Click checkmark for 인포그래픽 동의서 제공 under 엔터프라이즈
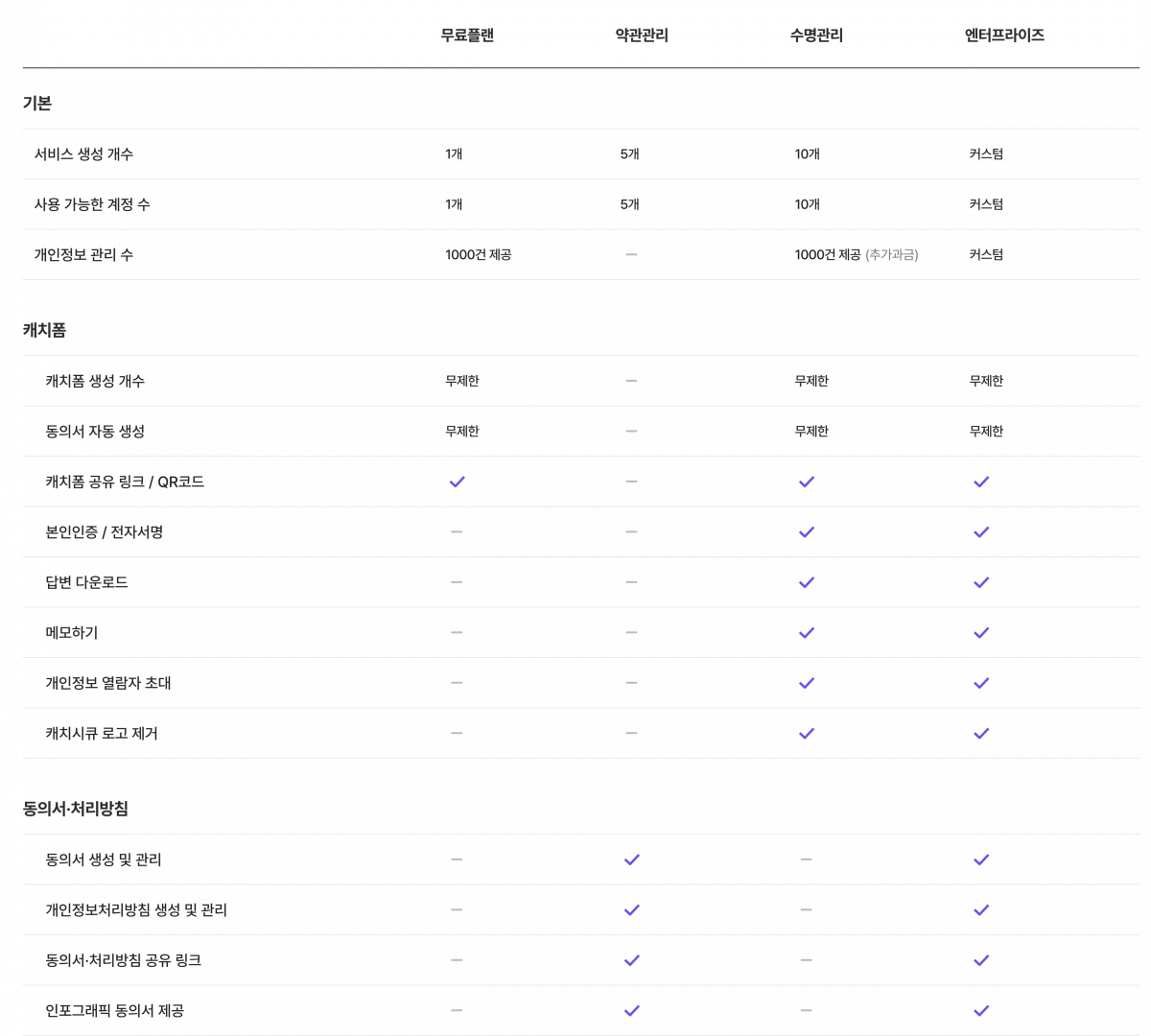The height and width of the screenshot is (1036, 1151). click(981, 1011)
